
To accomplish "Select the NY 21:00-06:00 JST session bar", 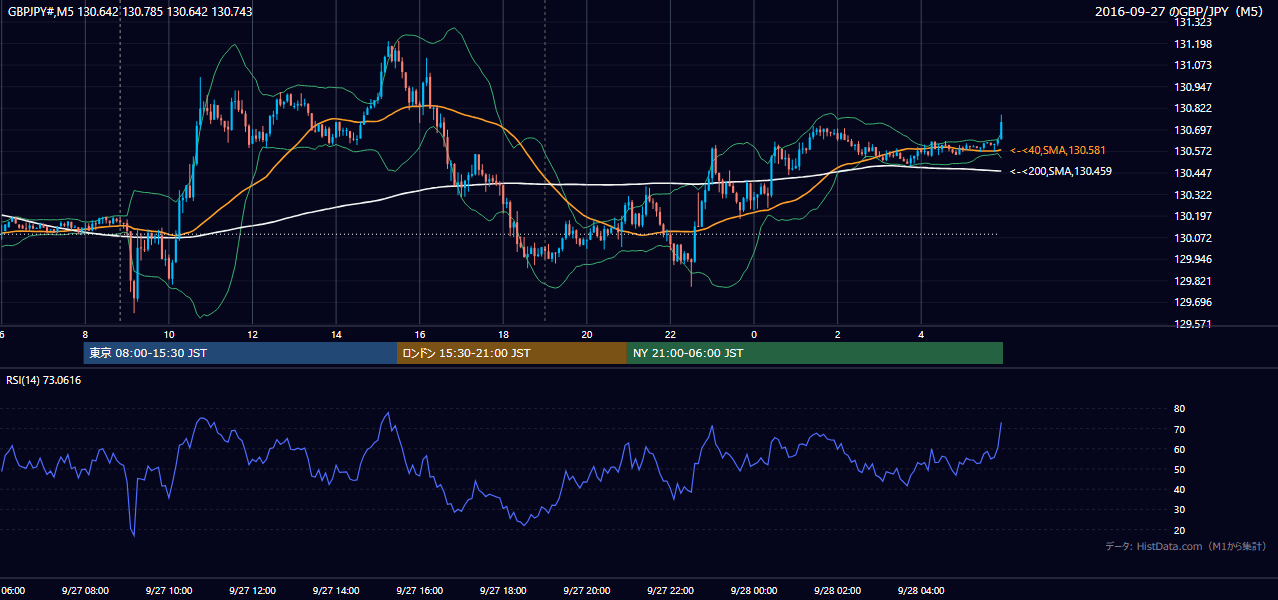I will 815,353.
